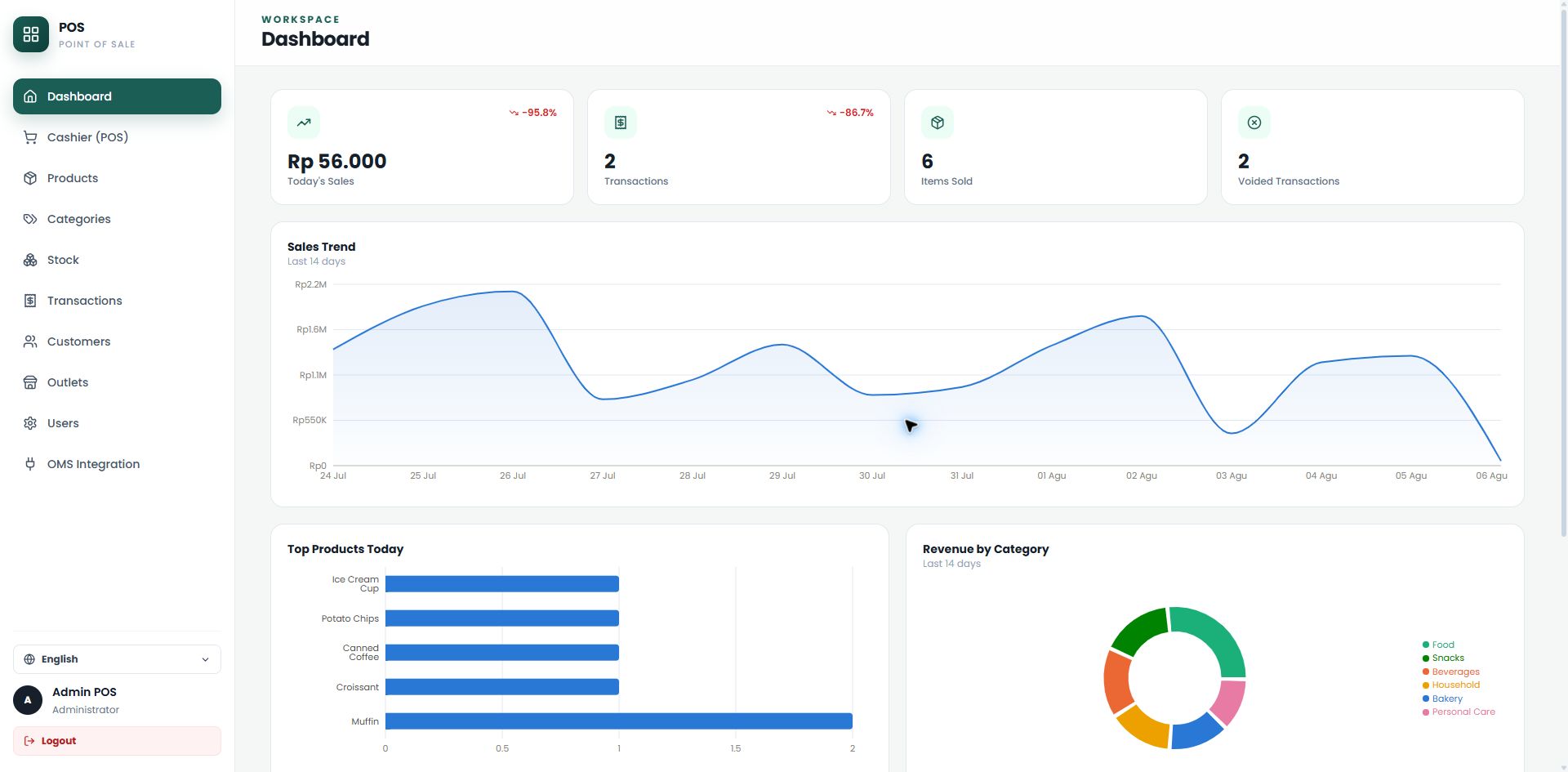Image resolution: width=1568 pixels, height=772 pixels.
Task: Click the Transactions receipt icon in sidebar
Action: click(30, 301)
